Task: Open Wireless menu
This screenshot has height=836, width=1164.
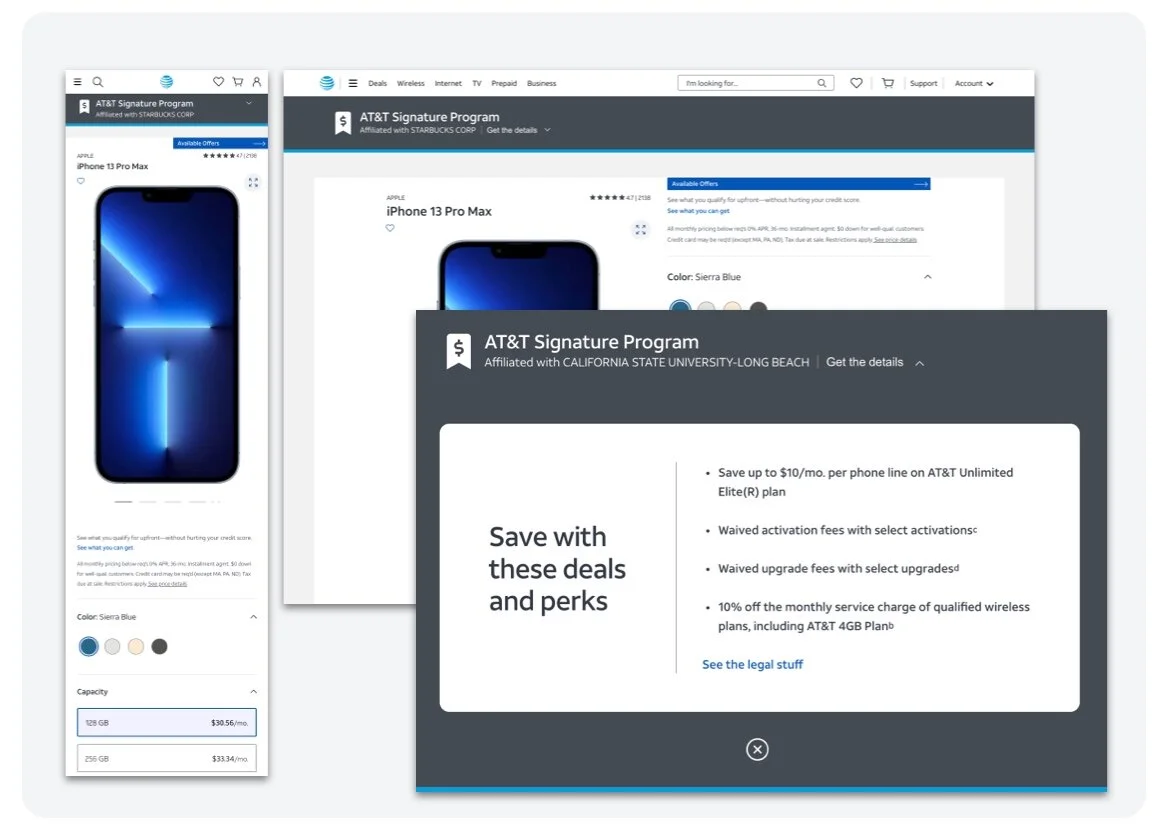Action: (x=411, y=83)
